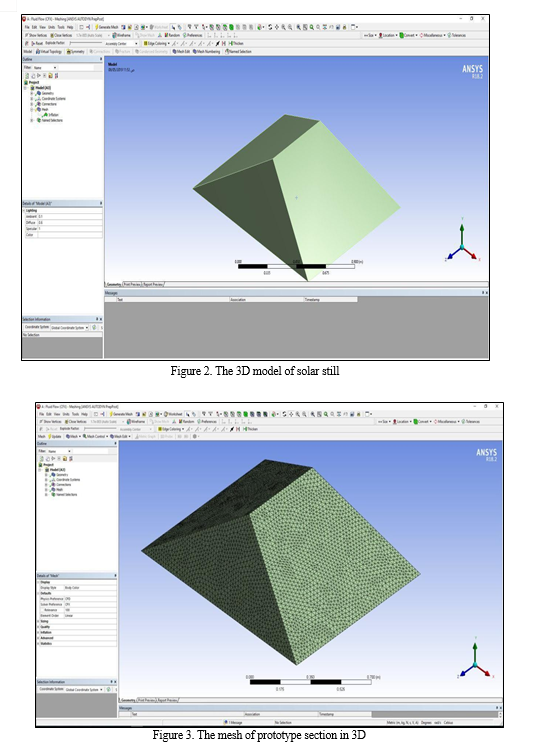This screenshot has height=748, width=535.
Task: Click Update in the Figure 3 Mesh toolbar
Action: pyautogui.click(x=55, y=436)
